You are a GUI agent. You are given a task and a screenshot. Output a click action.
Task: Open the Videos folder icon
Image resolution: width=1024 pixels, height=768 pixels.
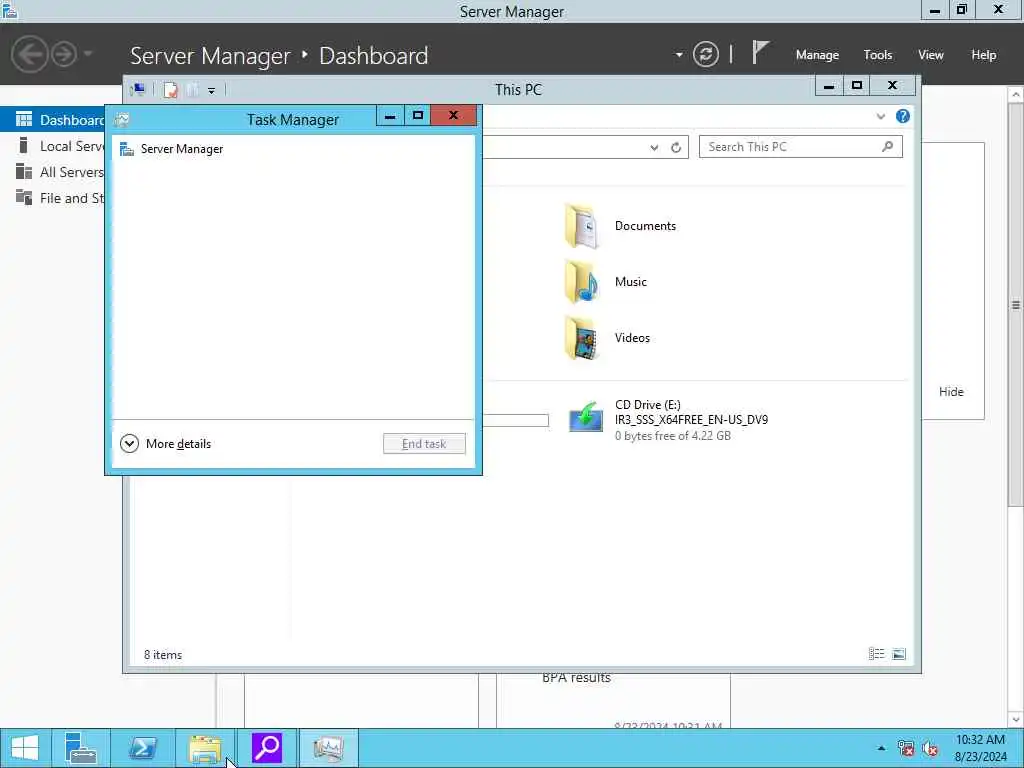581,338
